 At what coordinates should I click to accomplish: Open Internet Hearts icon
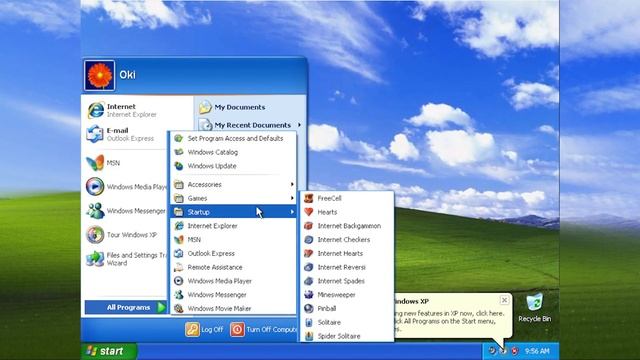pos(309,253)
